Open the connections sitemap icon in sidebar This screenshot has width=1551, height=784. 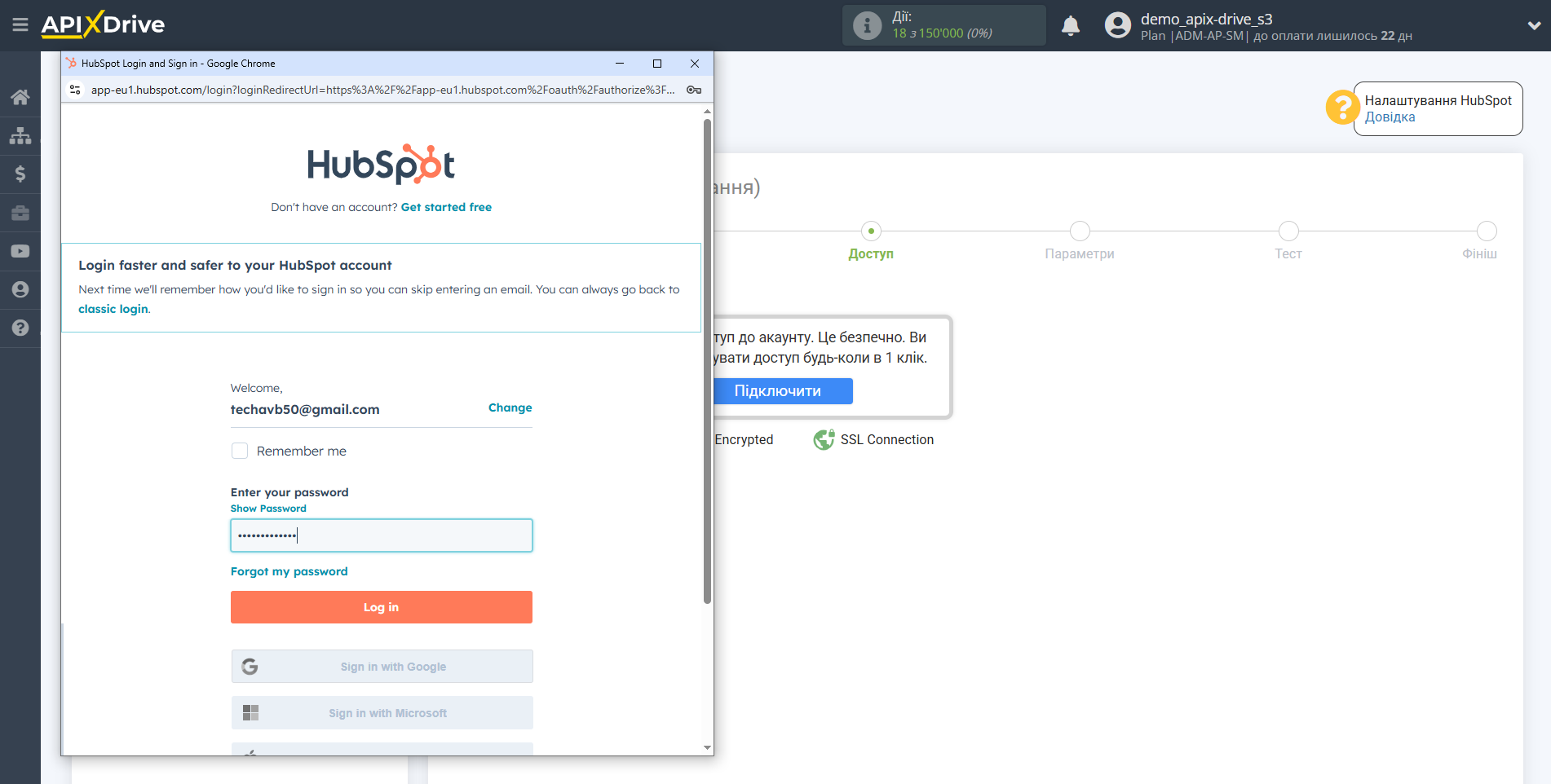[x=20, y=135]
